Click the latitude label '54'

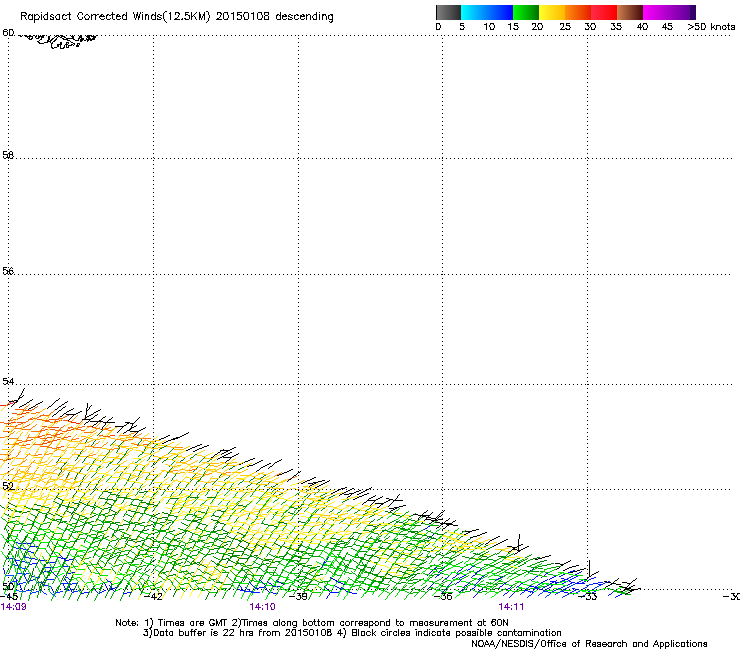click(8, 381)
